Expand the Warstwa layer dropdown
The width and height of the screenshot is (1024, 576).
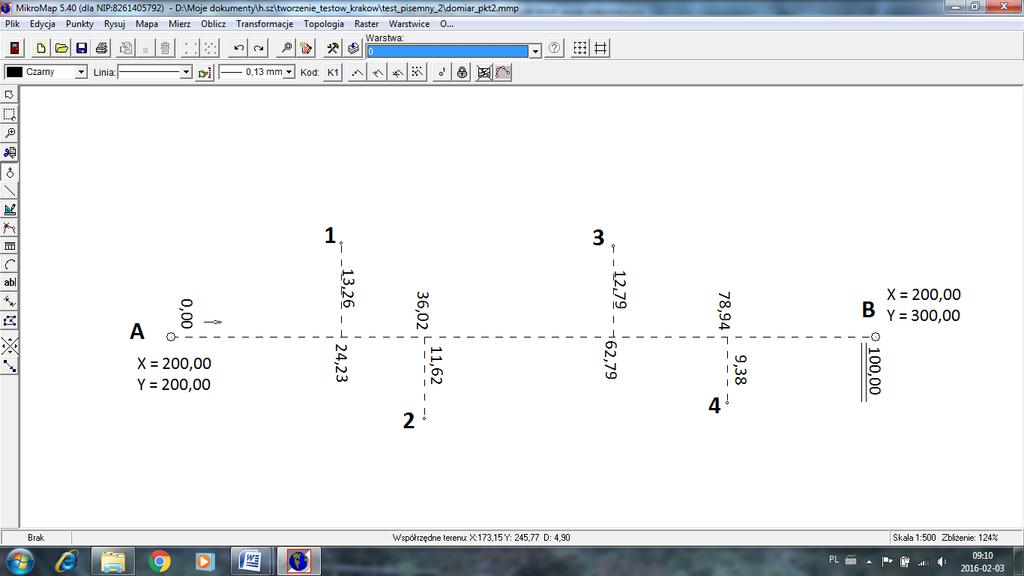(535, 51)
